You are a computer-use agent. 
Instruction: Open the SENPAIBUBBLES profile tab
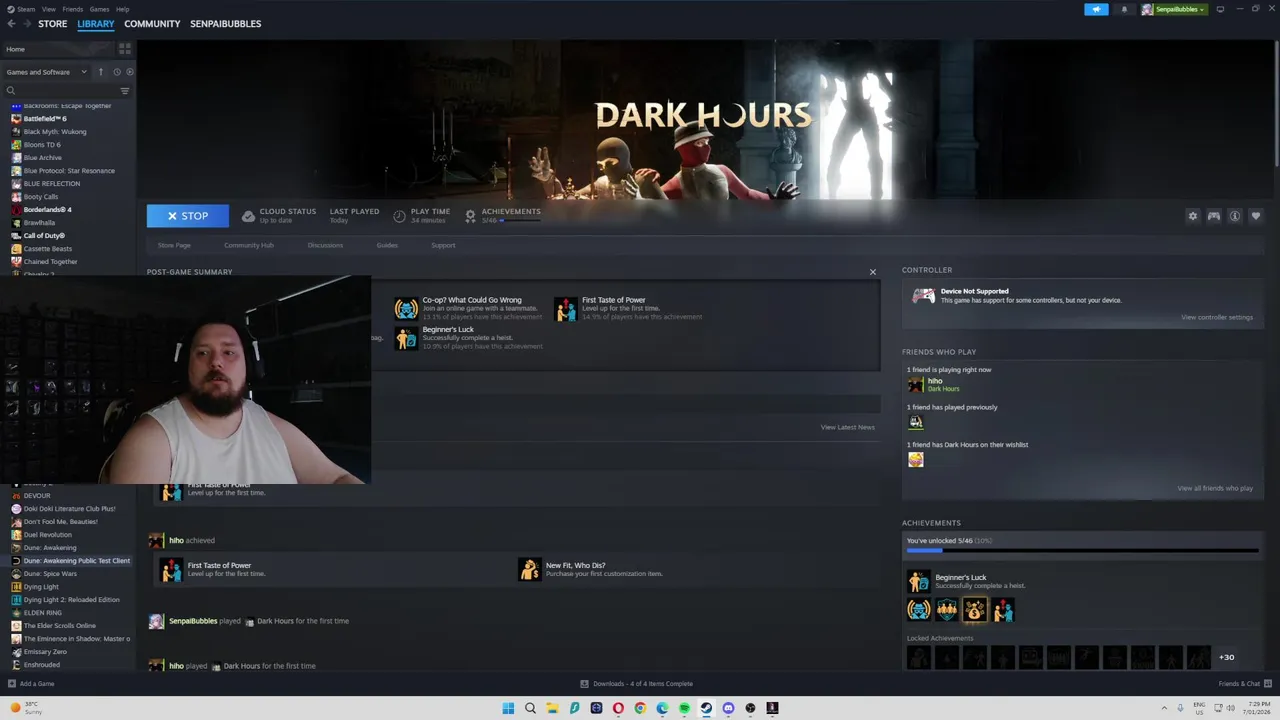(226, 24)
